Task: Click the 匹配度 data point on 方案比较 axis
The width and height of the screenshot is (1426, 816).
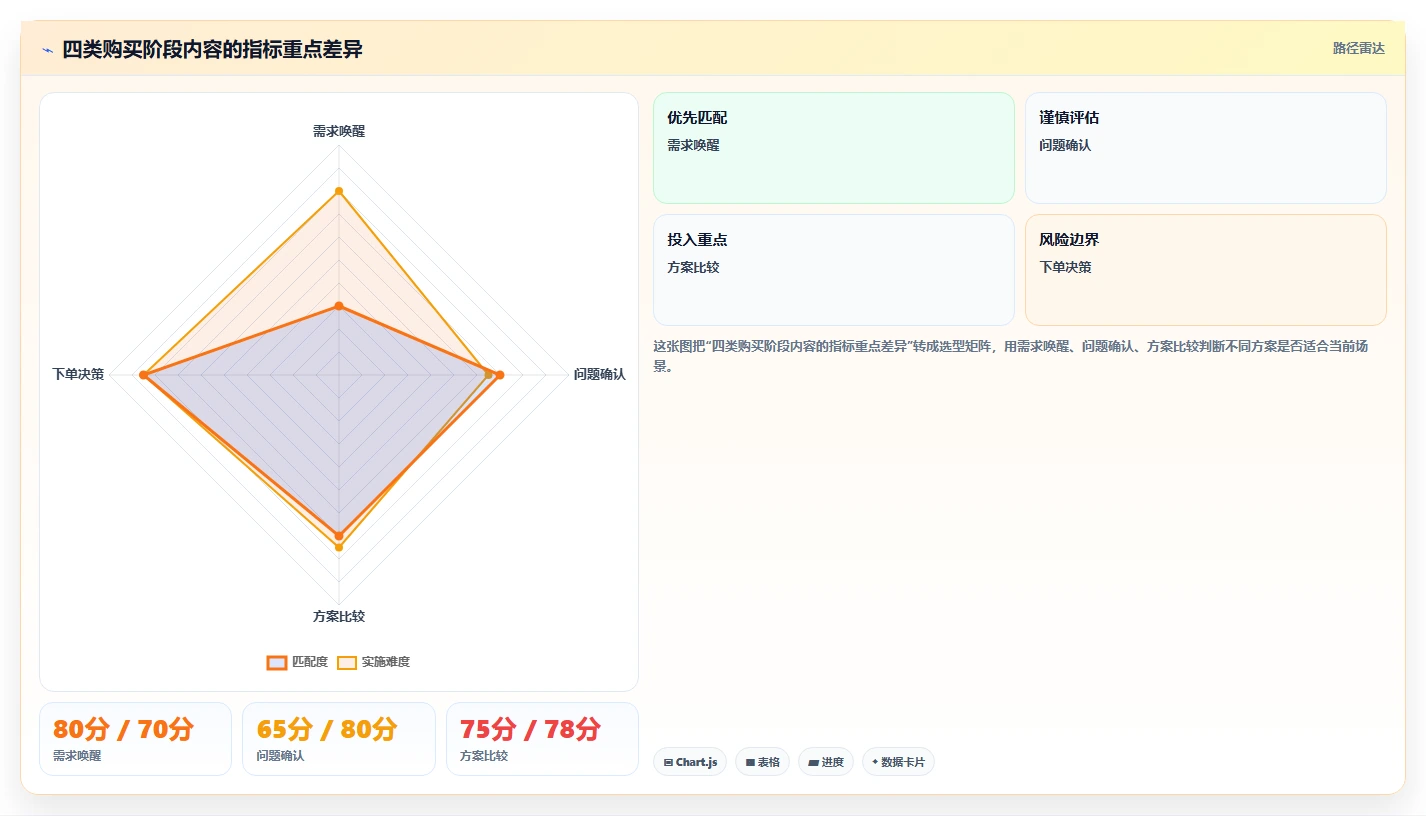Action: 339,536
